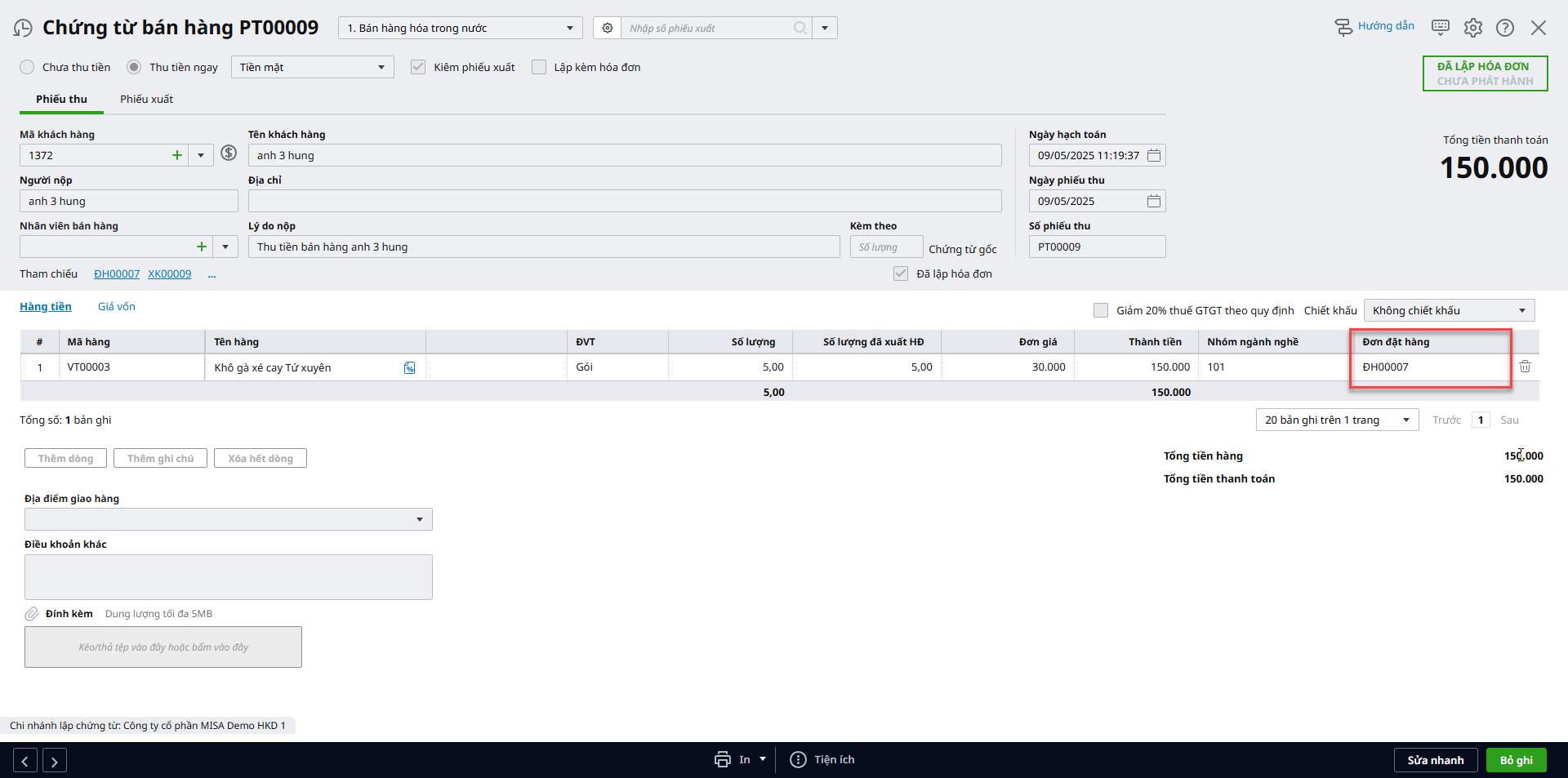Expand the Địa điểm giao hàng dropdown
The height and width of the screenshot is (778, 1568).
pos(419,519)
